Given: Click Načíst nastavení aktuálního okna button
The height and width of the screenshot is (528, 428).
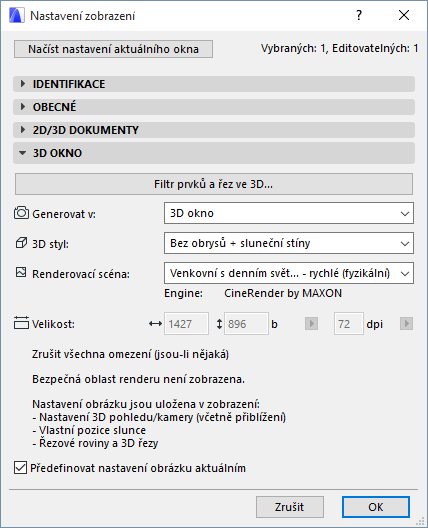Looking at the screenshot, I should (x=113, y=49).
